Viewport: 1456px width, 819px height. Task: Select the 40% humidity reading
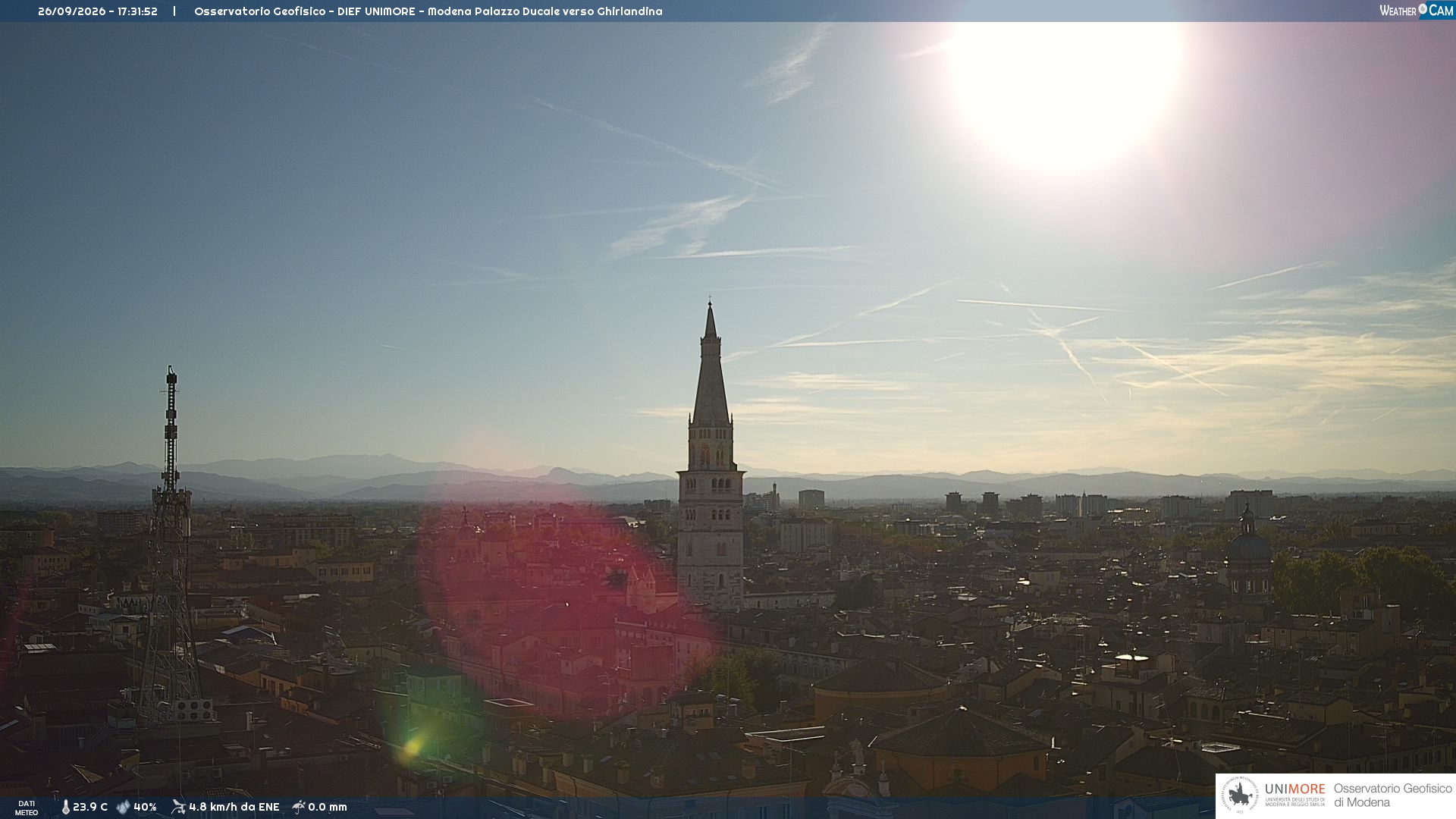coord(145,807)
